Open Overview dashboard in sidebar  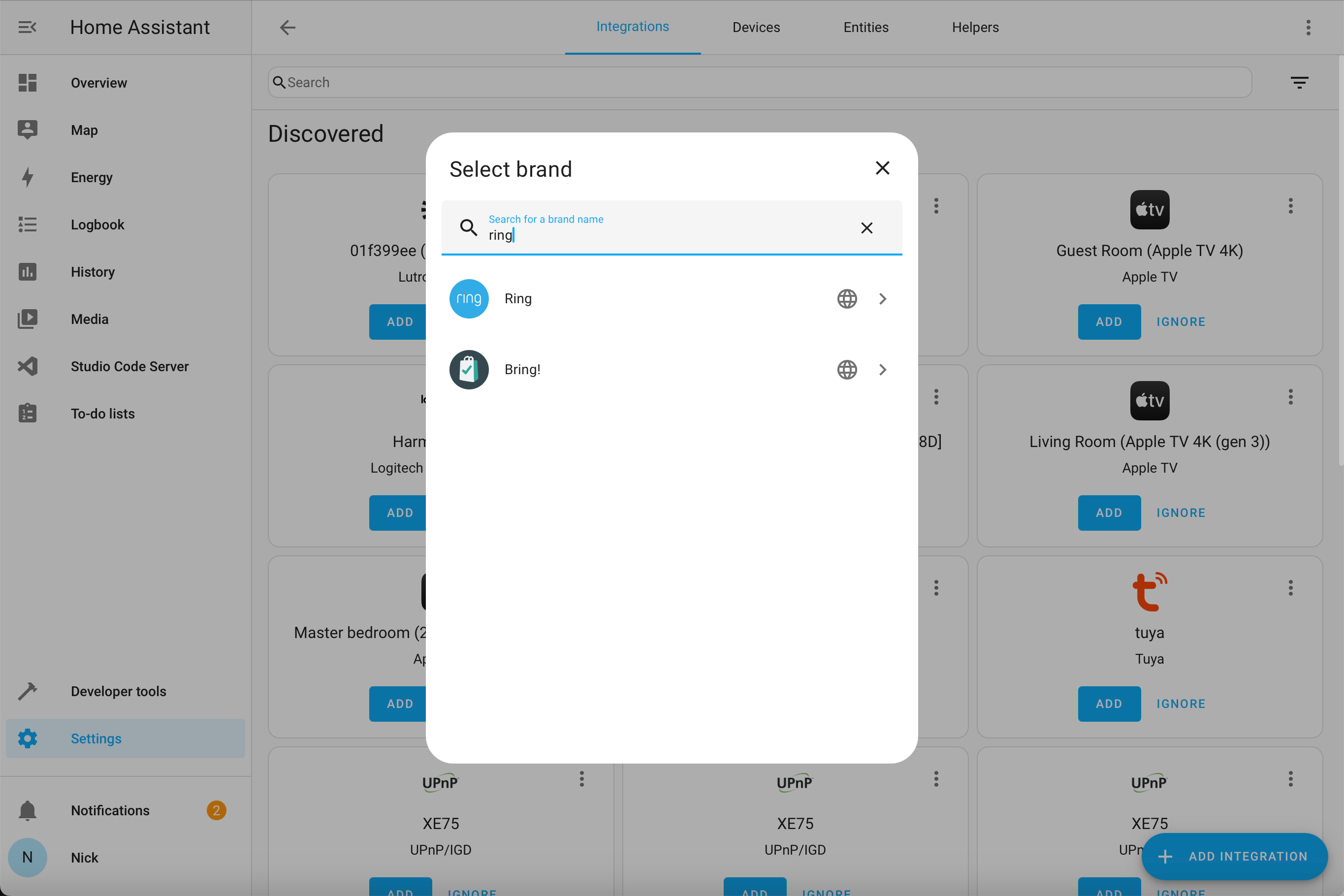pyautogui.click(x=125, y=83)
